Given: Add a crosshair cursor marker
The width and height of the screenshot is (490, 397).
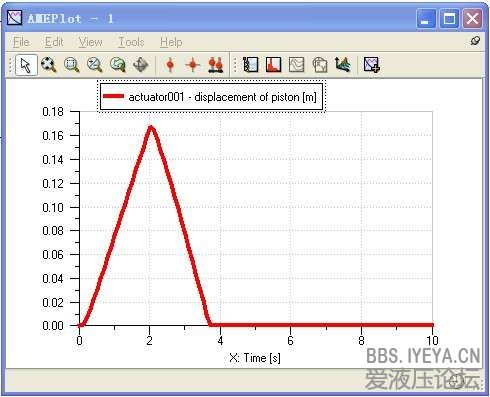Looking at the screenshot, I should [193, 65].
